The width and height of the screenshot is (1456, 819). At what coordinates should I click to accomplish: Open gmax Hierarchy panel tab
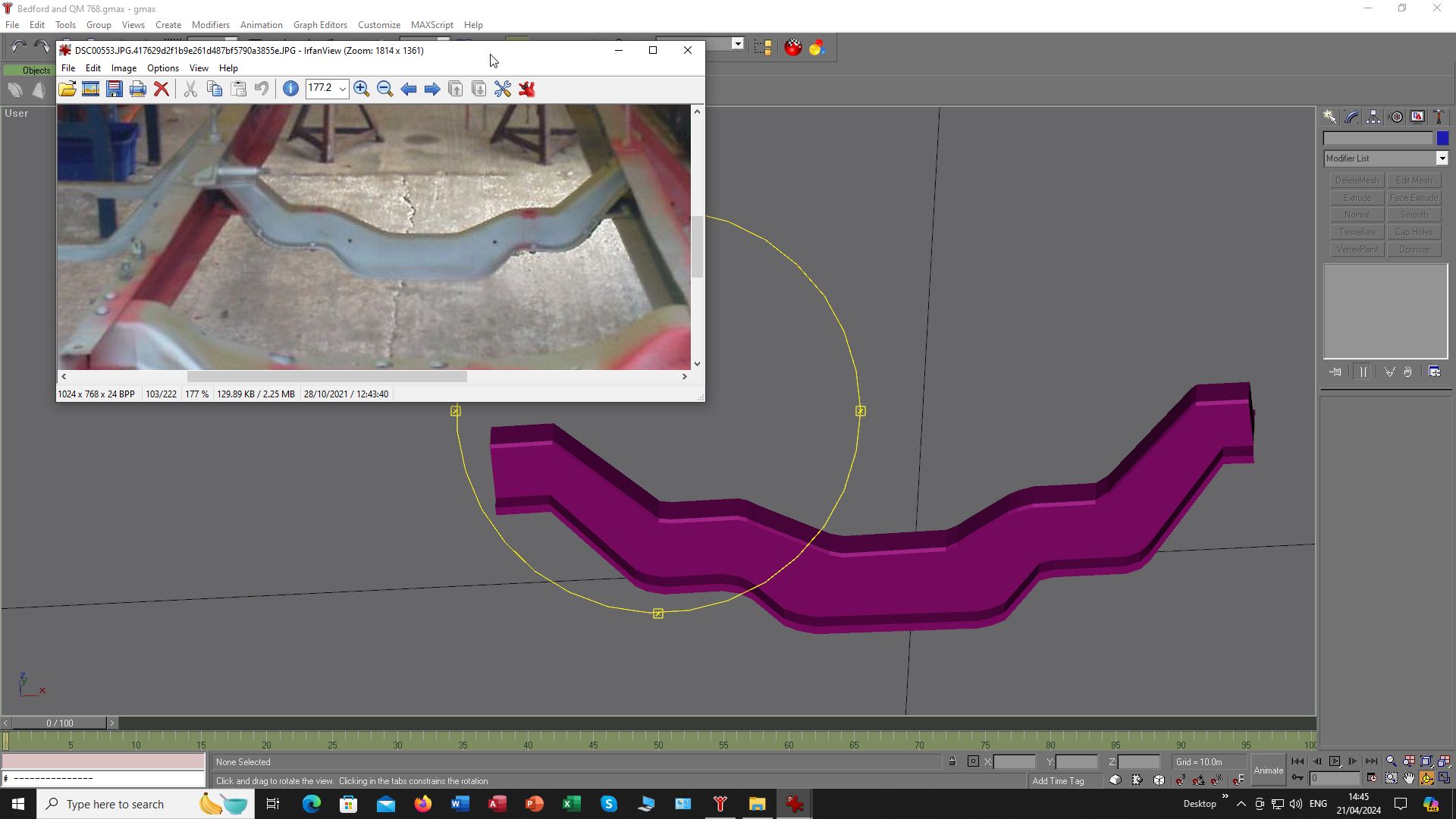click(1373, 117)
